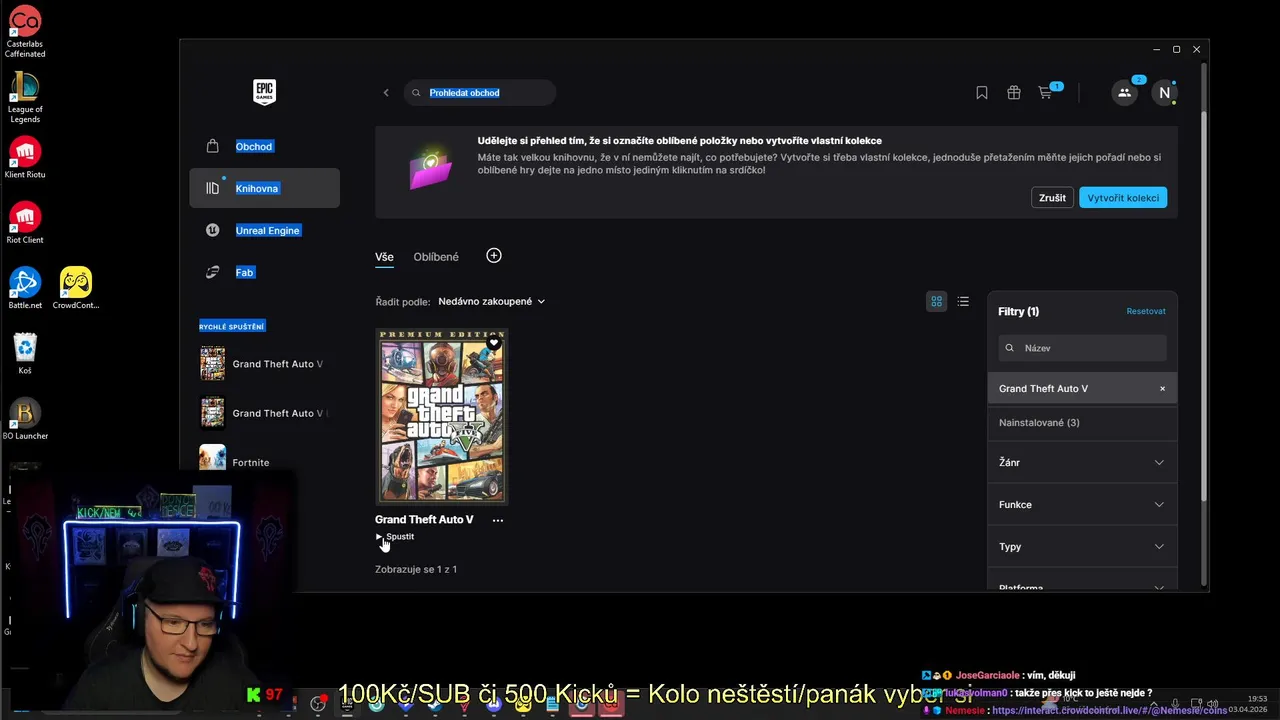Viewport: 1280px width, 720px height.
Task: Open CrowdControl desktop icon
Action: (x=76, y=288)
